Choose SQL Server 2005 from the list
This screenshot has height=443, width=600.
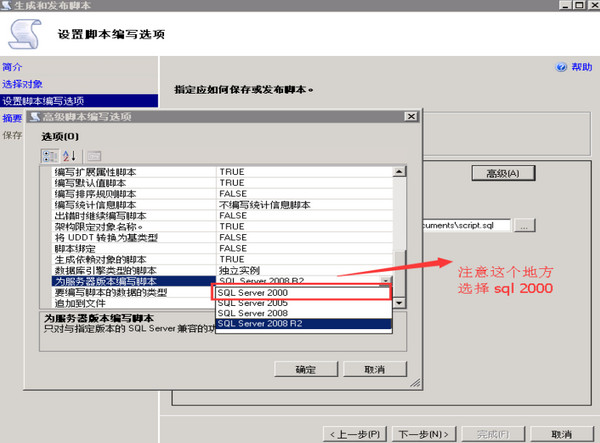click(x=303, y=303)
